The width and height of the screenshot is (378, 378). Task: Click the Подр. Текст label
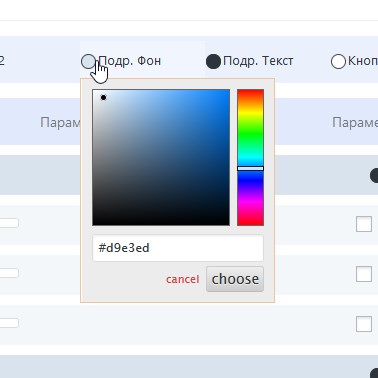click(x=258, y=61)
